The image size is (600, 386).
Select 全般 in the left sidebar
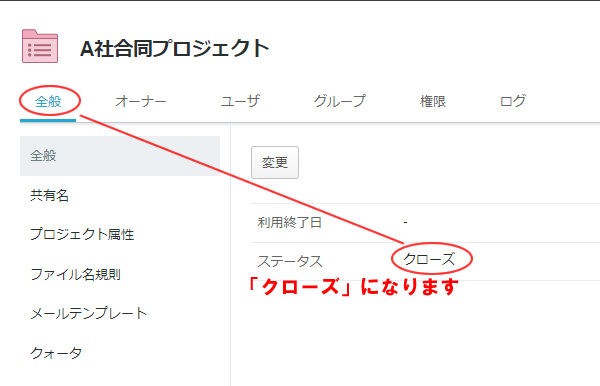tap(120, 156)
